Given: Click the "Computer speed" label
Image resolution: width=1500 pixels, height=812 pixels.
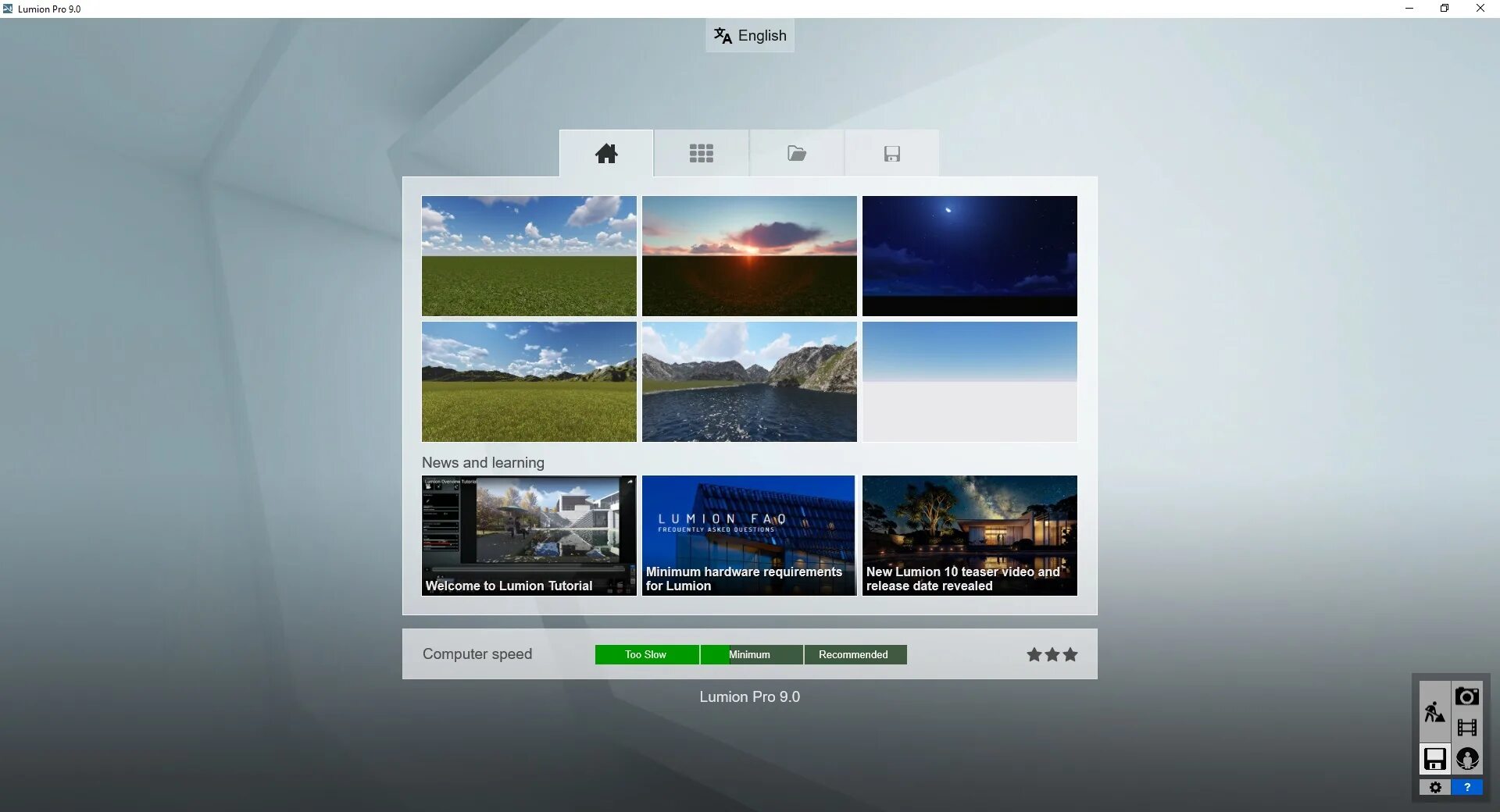Looking at the screenshot, I should pos(477,654).
